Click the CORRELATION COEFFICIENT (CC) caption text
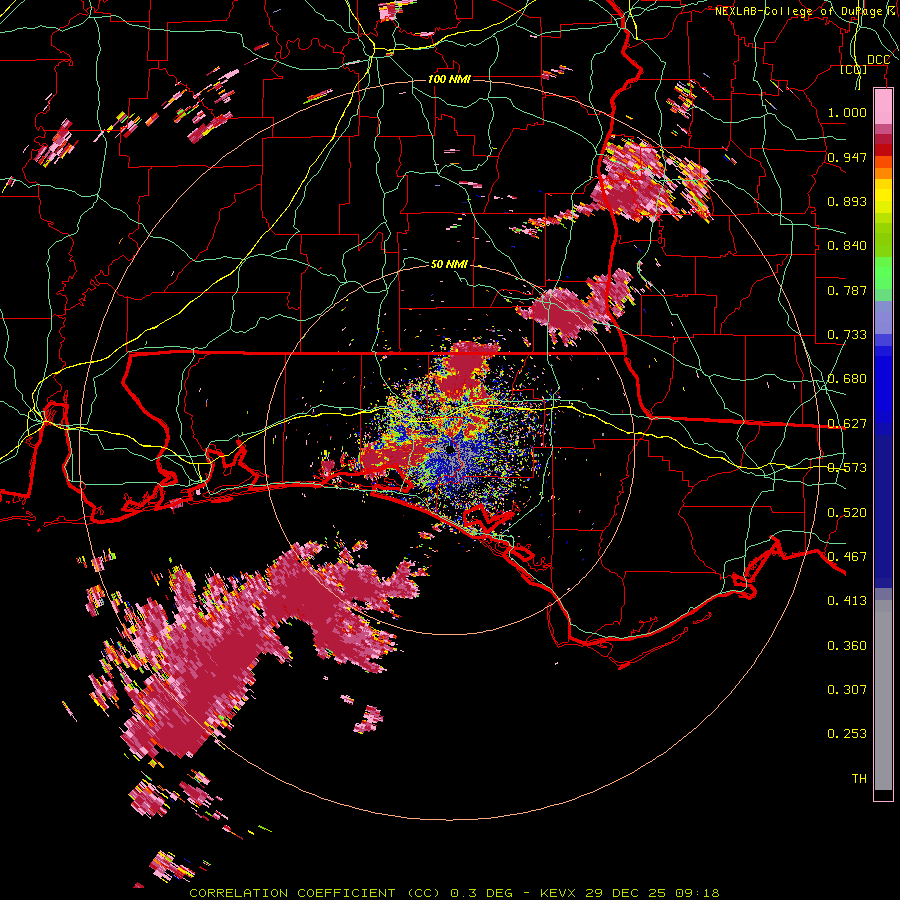Viewport: 900px width, 900px height. (315, 893)
